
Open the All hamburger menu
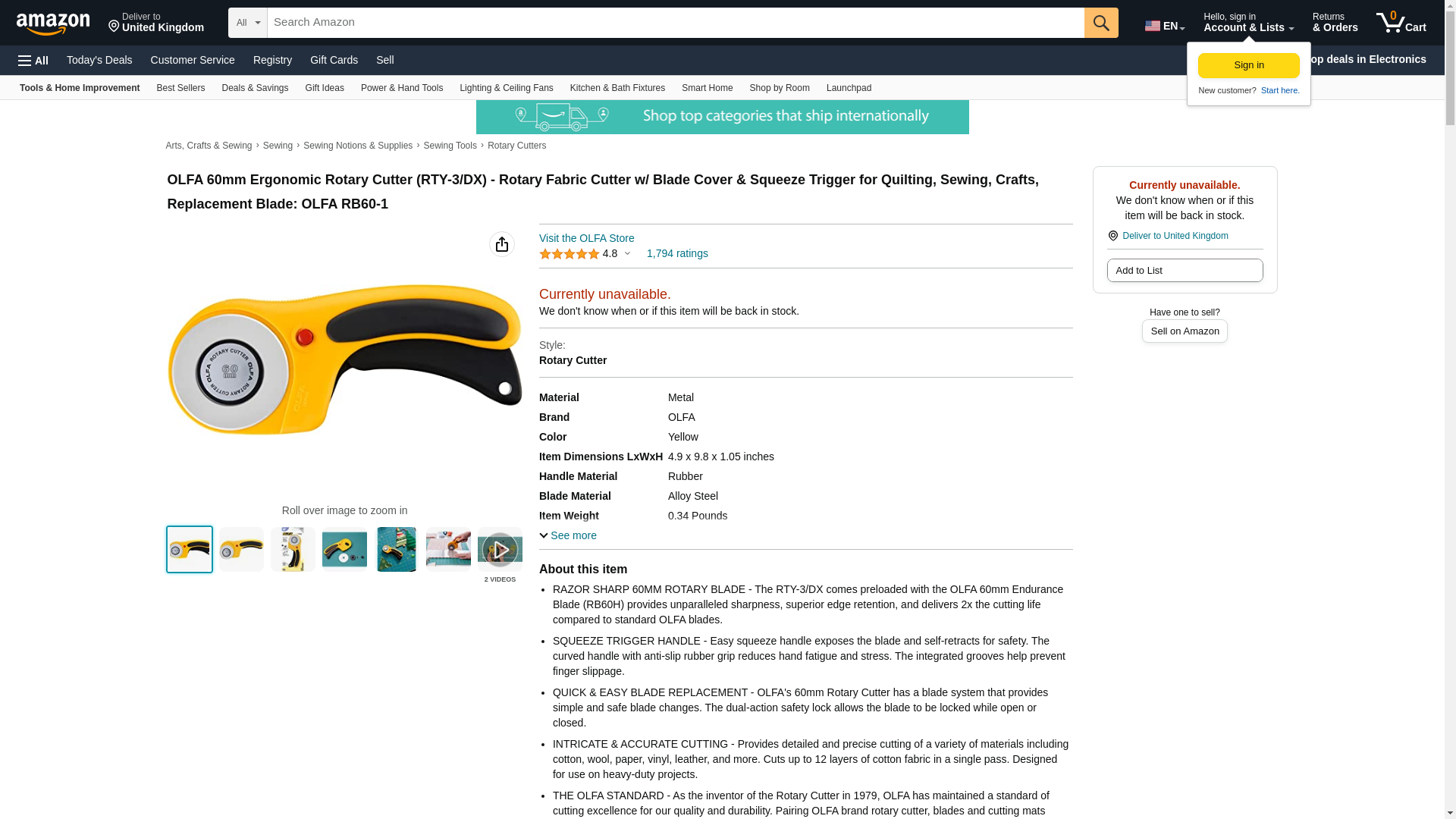(x=33, y=61)
